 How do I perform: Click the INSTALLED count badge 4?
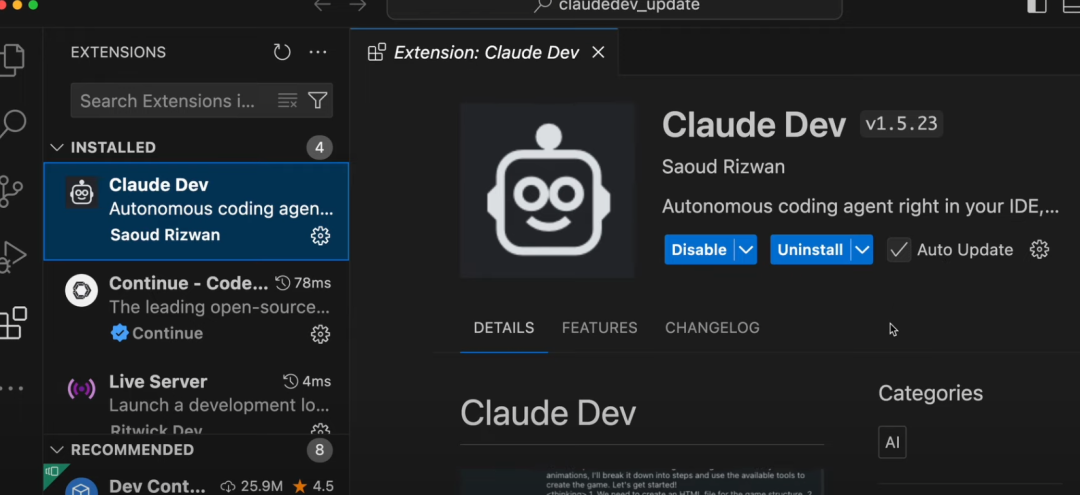coord(320,147)
